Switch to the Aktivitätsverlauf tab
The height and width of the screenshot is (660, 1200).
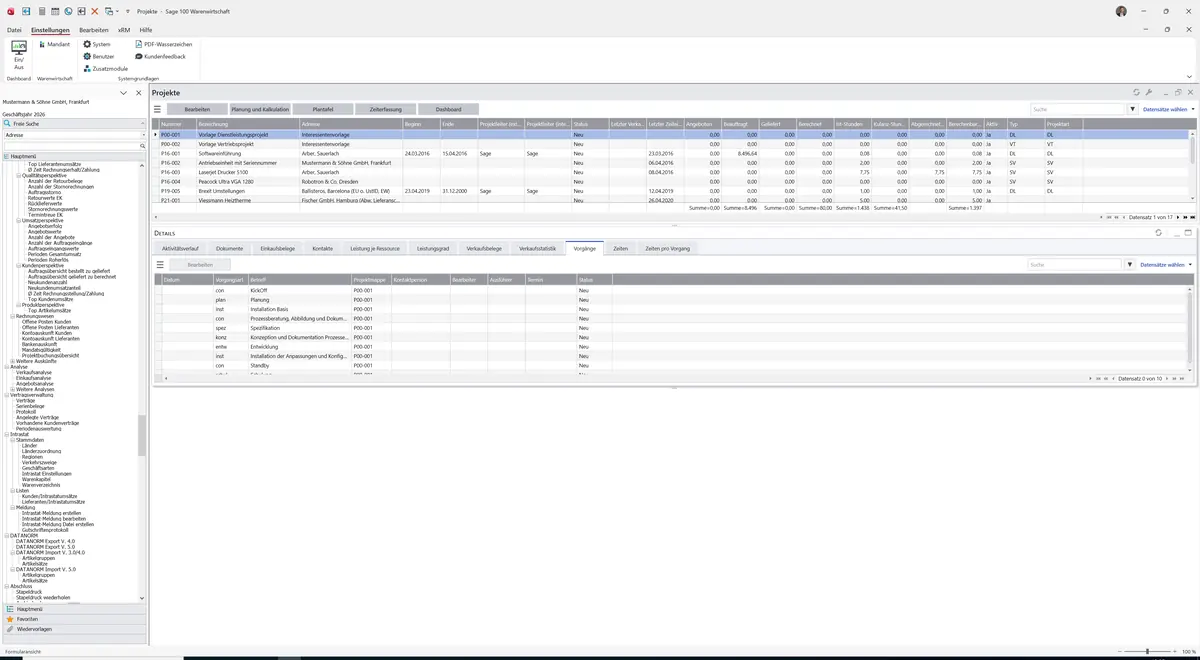(x=180, y=248)
